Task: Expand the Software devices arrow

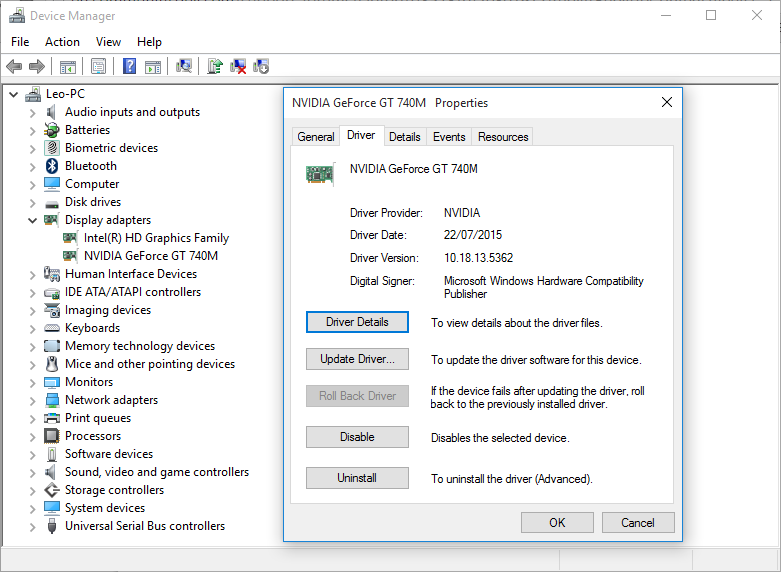Action: click(x=32, y=454)
